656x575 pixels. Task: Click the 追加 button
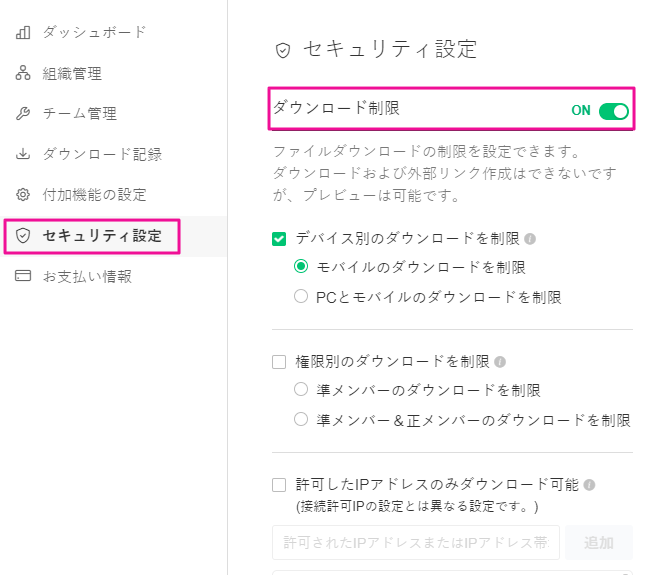pyautogui.click(x=599, y=543)
